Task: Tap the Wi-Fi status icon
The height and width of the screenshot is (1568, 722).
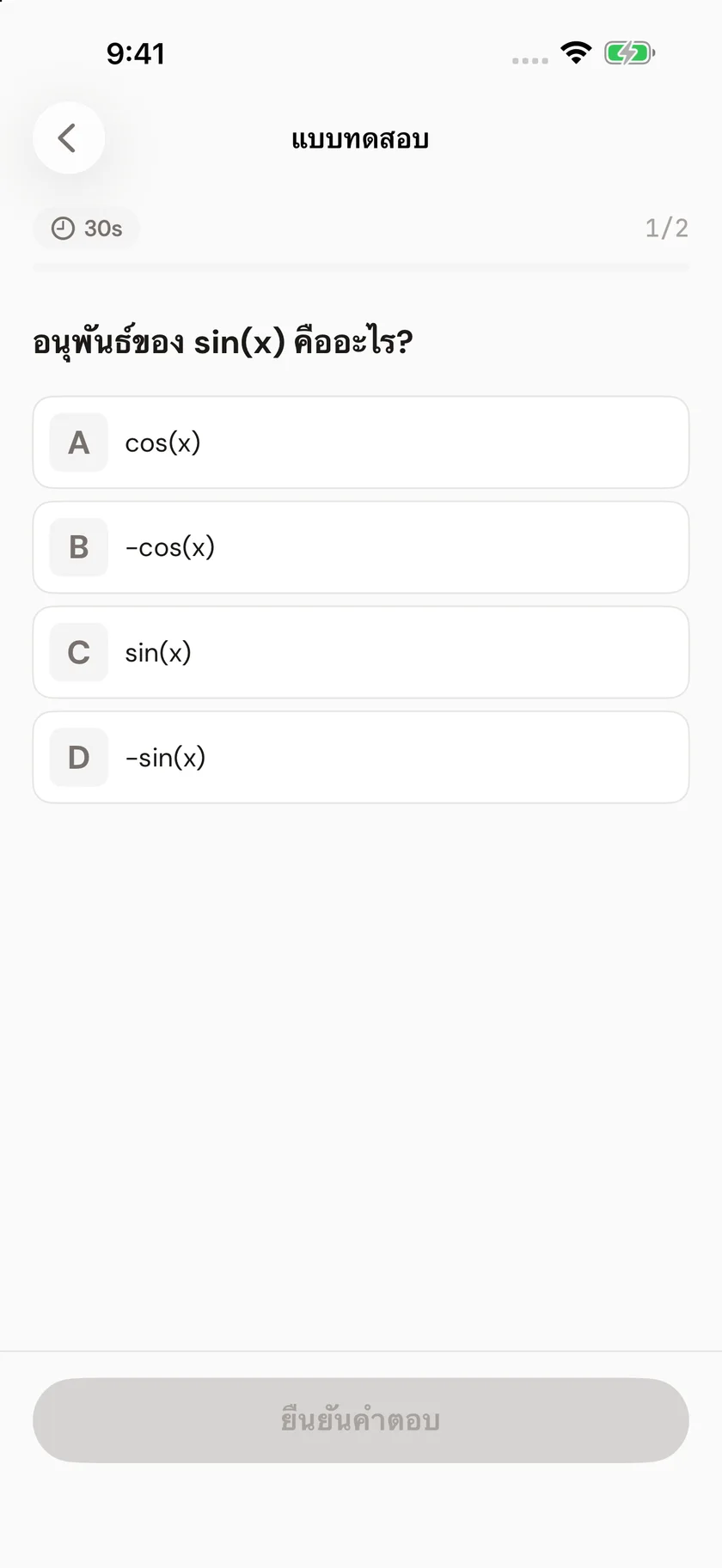Action: tap(576, 53)
